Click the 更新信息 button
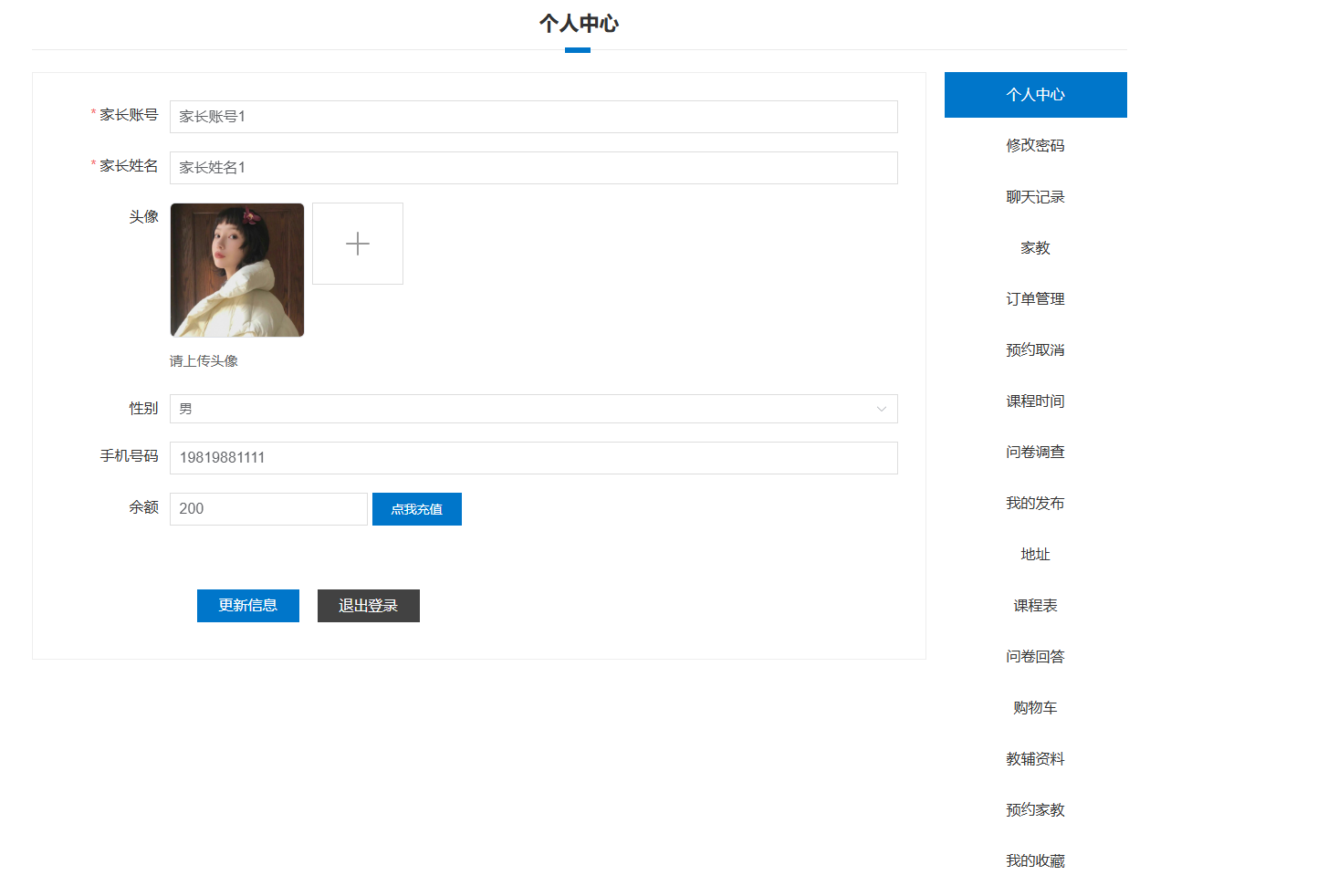Screen dimensions: 1328x896 (248, 606)
